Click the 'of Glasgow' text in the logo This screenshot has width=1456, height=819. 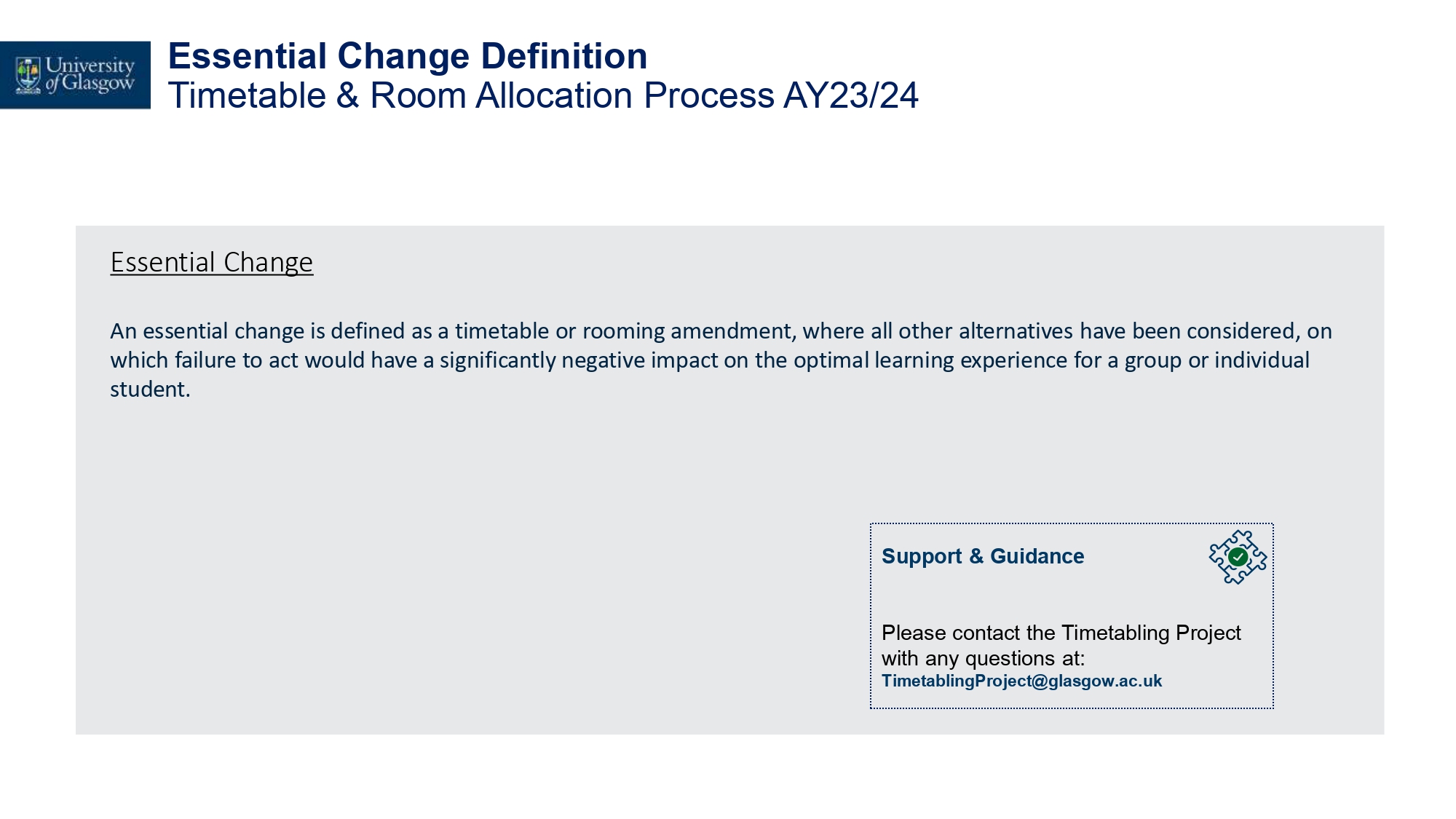coord(90,84)
